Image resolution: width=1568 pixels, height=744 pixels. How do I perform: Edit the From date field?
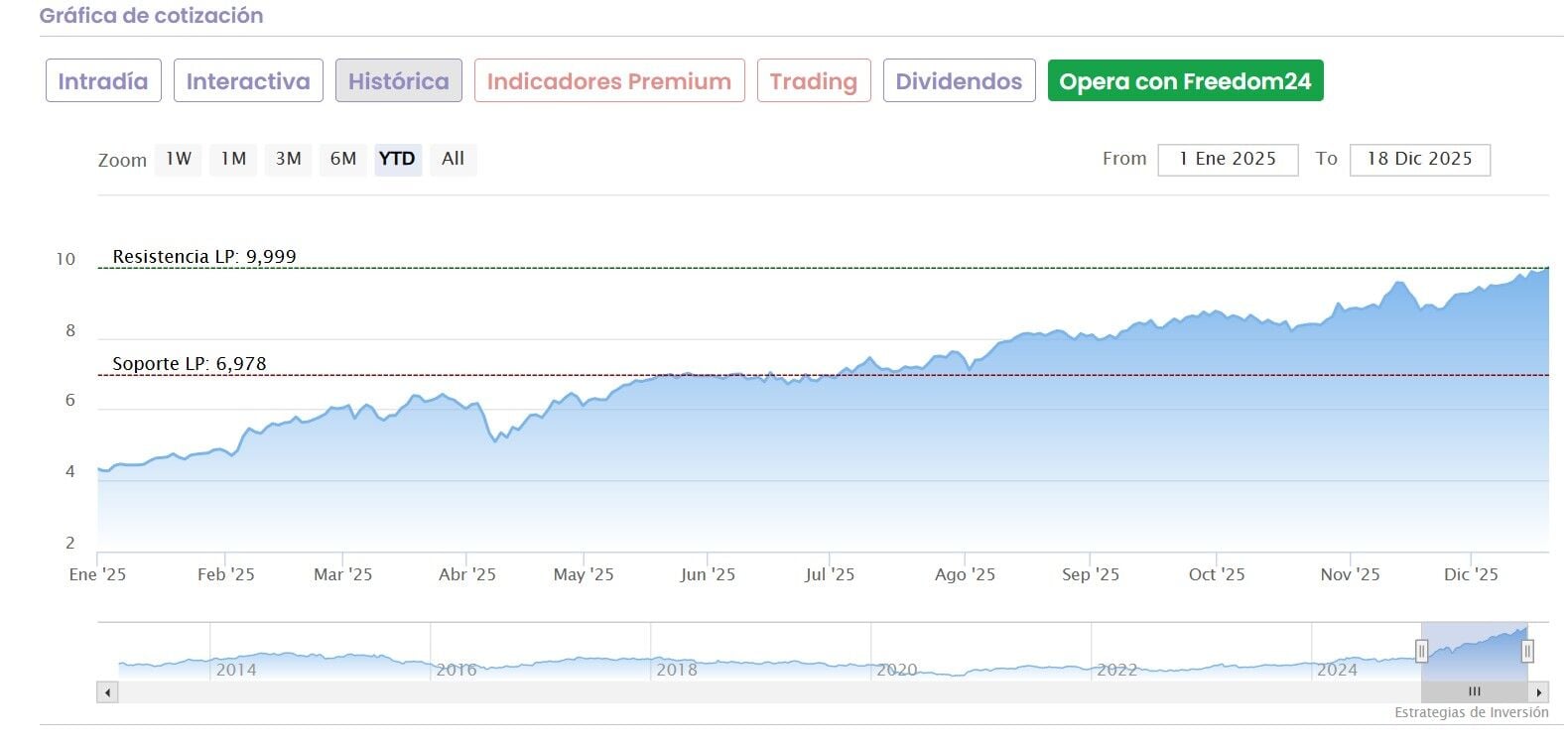tap(1228, 160)
